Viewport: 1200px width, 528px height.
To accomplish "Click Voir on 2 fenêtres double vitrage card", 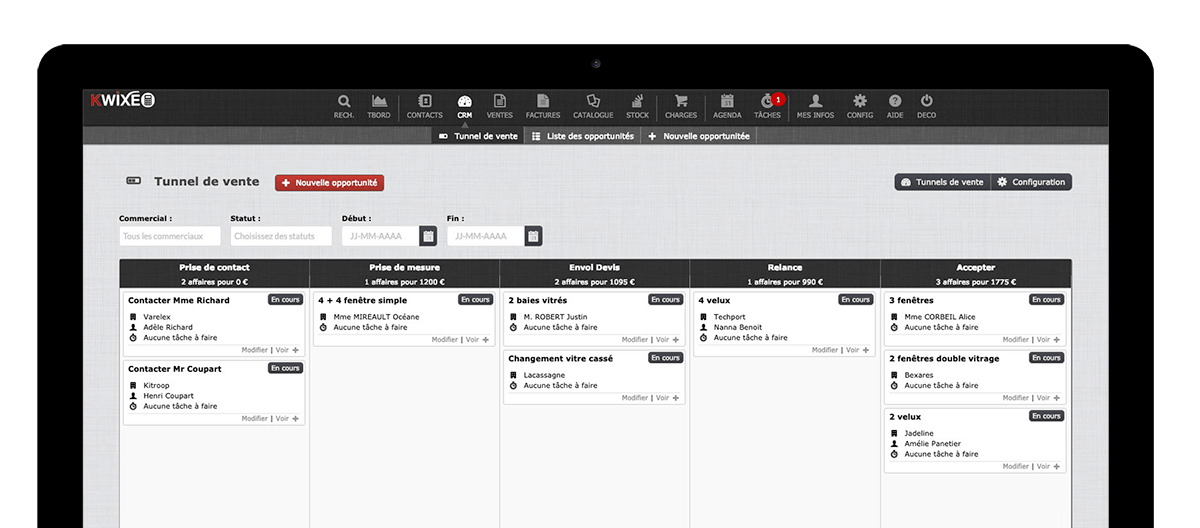I will [1043, 398].
